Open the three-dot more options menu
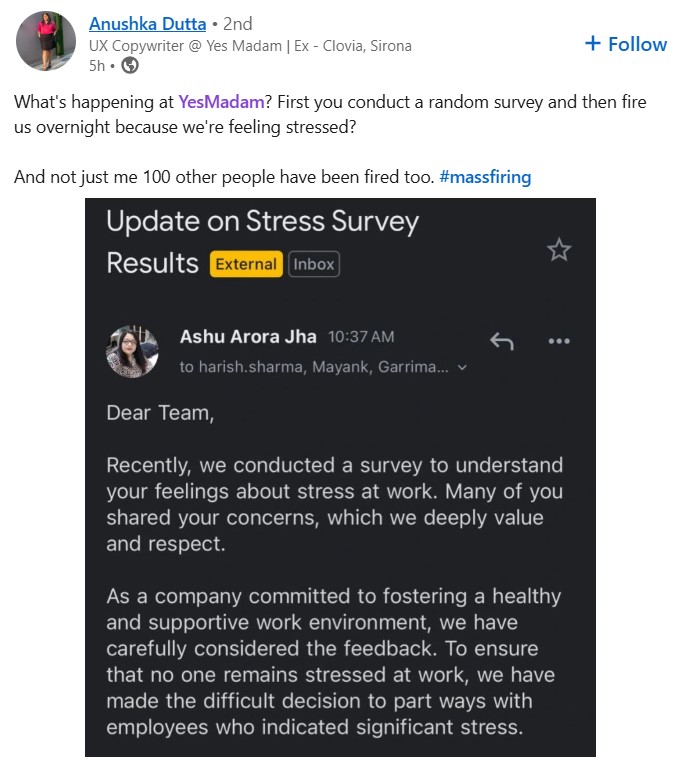 pos(559,341)
